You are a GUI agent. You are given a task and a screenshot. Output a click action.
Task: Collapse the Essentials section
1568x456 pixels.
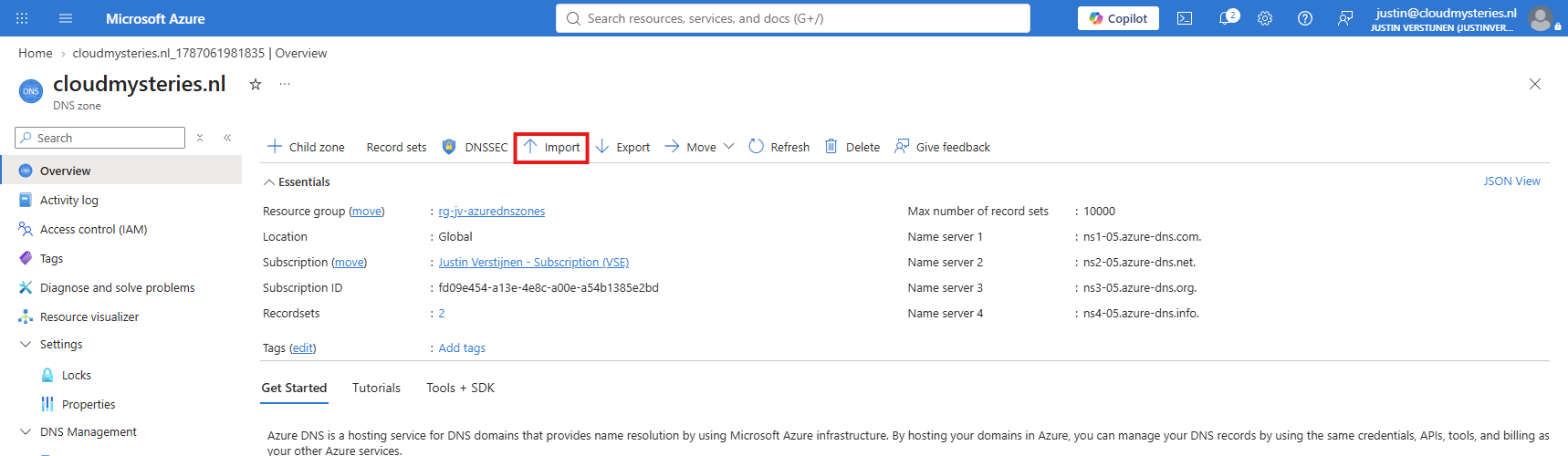click(297, 181)
